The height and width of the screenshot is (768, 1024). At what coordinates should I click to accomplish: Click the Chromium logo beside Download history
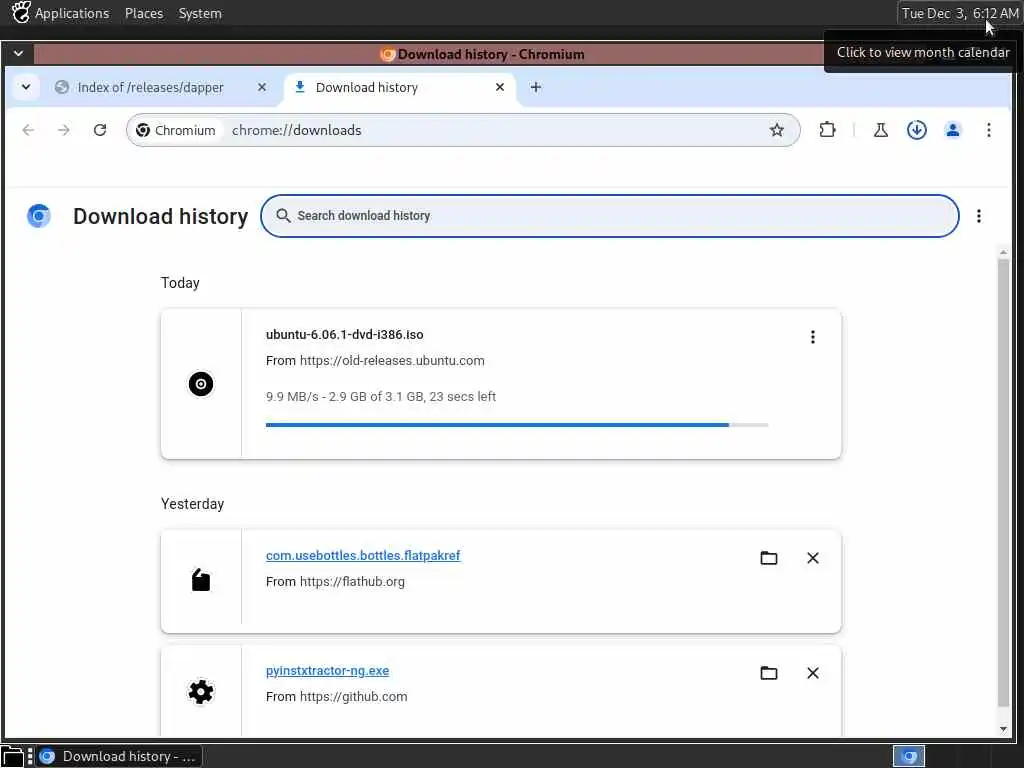39,216
